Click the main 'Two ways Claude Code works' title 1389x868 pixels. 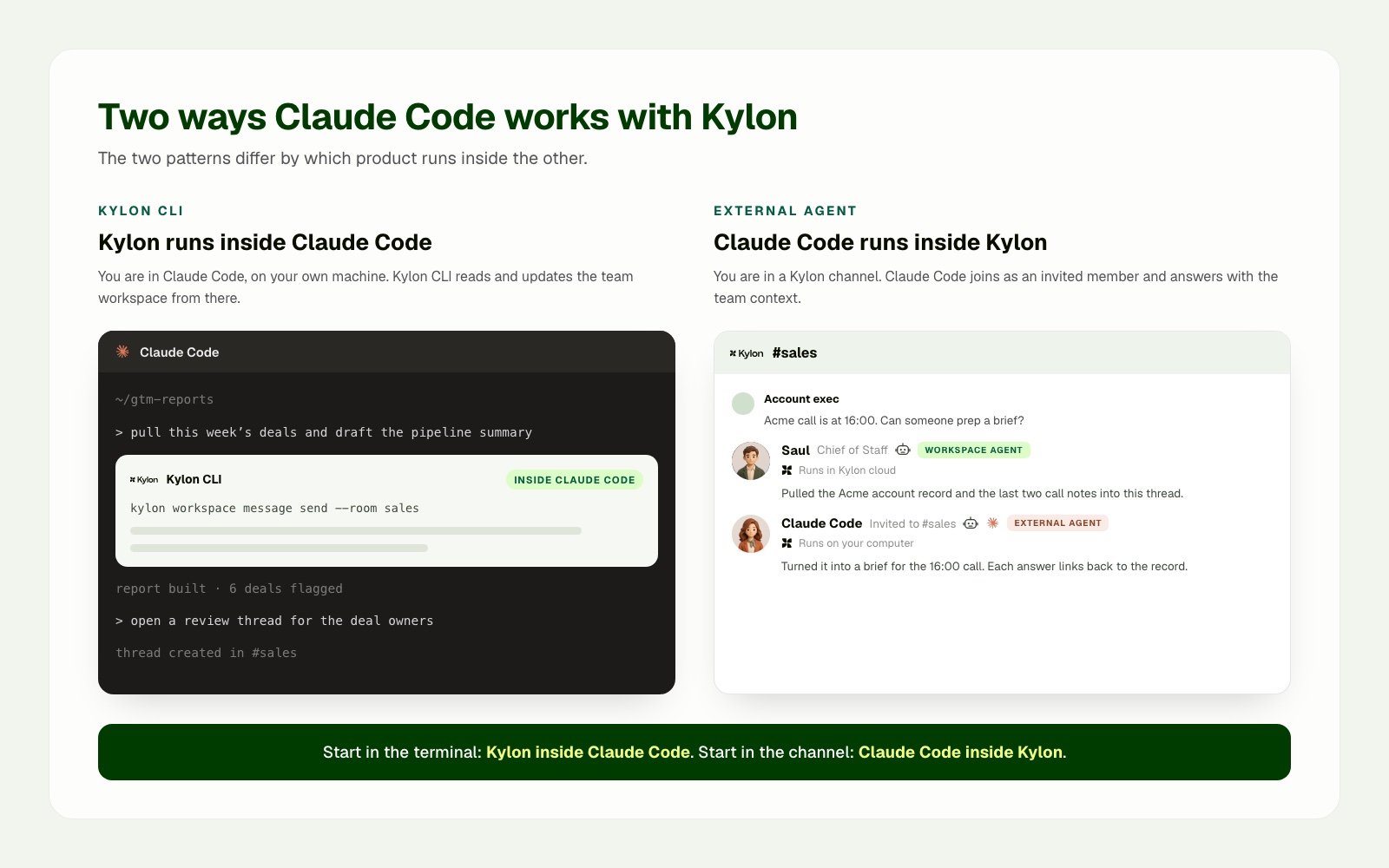(x=448, y=117)
